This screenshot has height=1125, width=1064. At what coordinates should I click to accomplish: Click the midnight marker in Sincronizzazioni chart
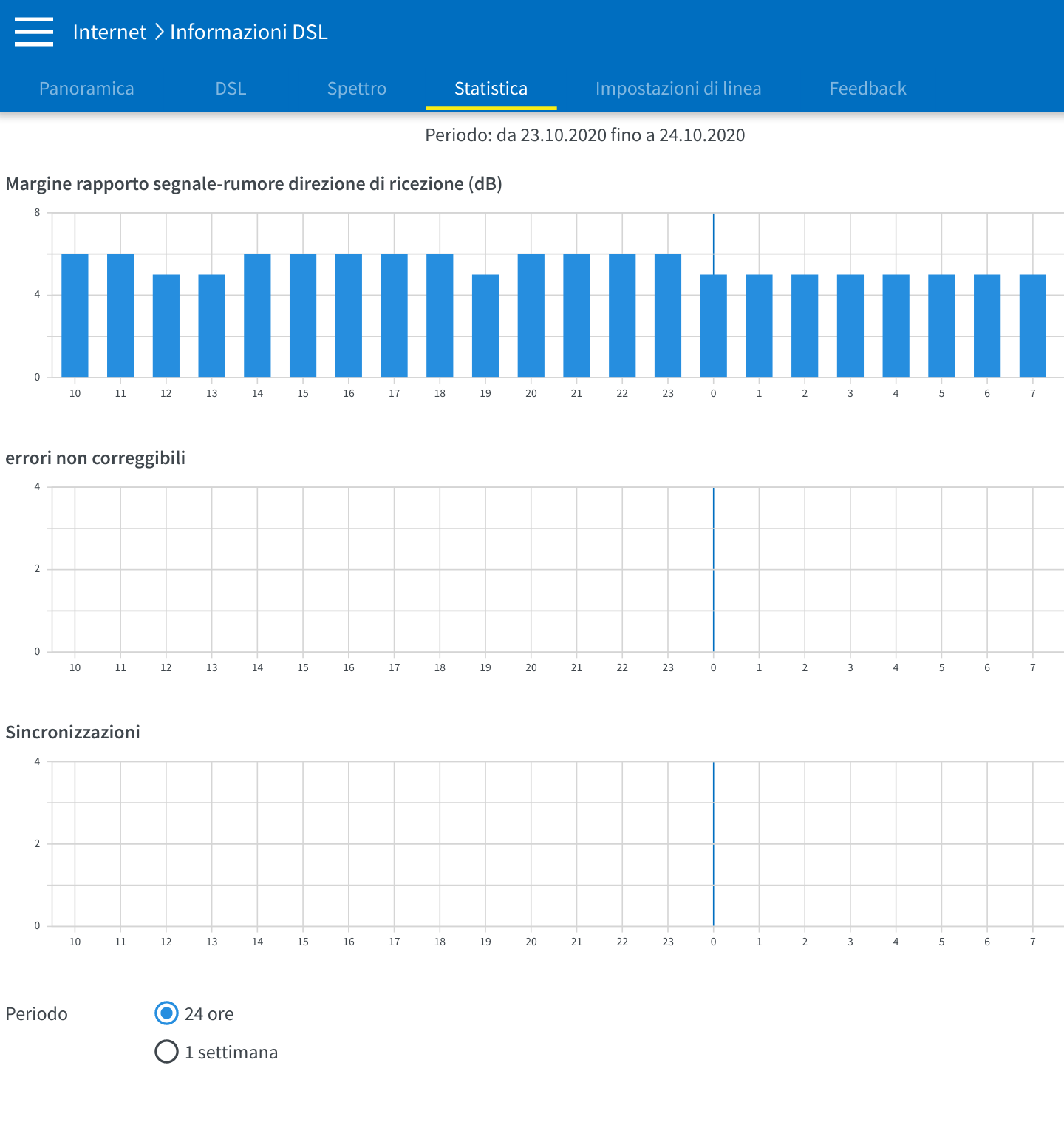pos(713,843)
